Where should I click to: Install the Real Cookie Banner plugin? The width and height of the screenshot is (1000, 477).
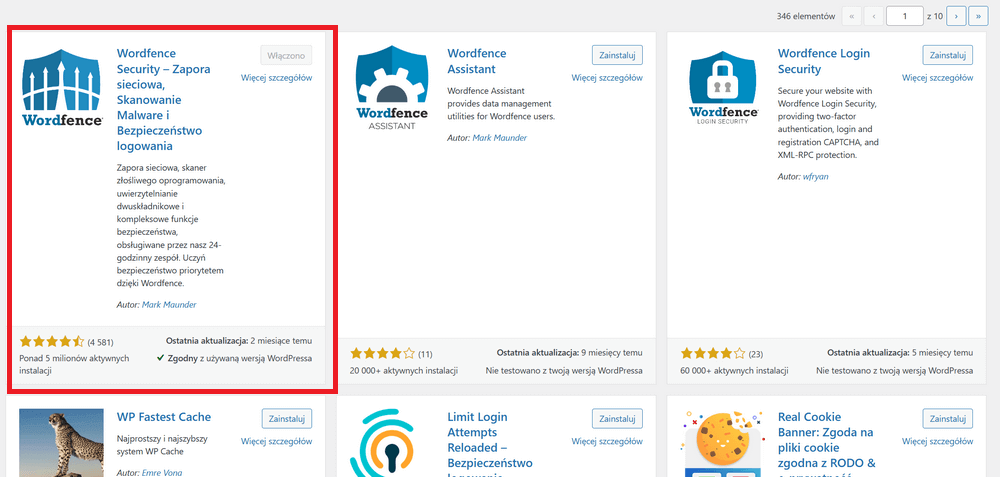[948, 418]
